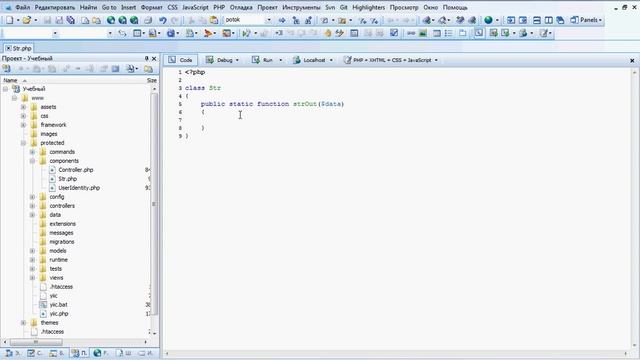
Task: Select the controllers folder
Action: pyautogui.click(x=62, y=206)
